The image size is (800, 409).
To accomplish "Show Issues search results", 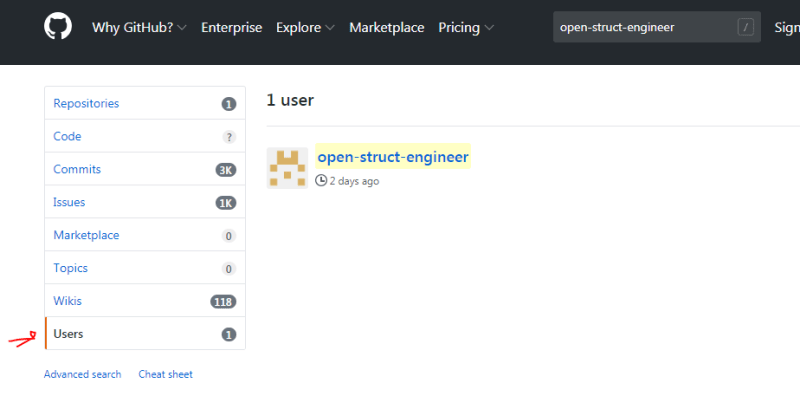I will 145,202.
